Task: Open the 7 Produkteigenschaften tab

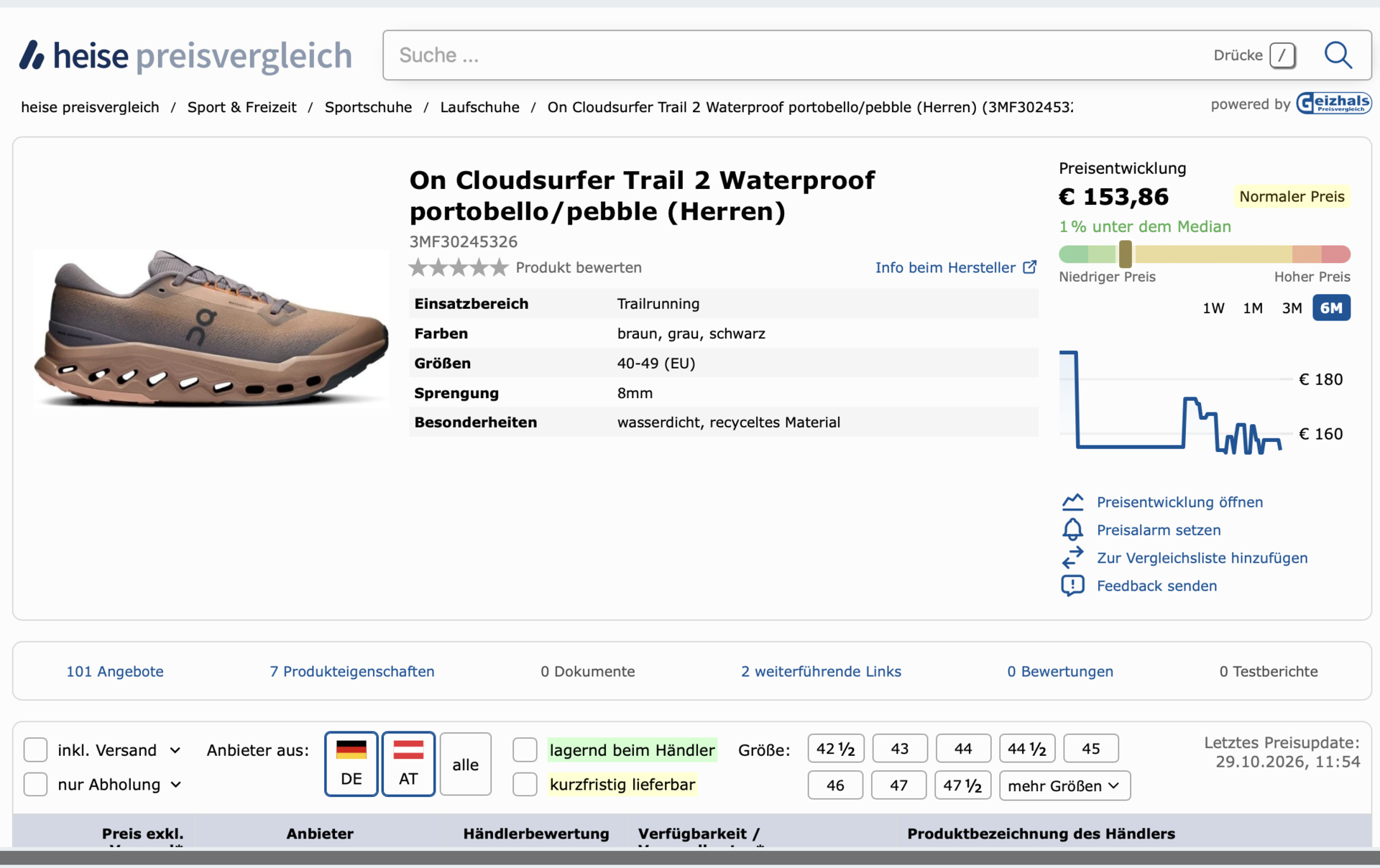Action: [352, 671]
